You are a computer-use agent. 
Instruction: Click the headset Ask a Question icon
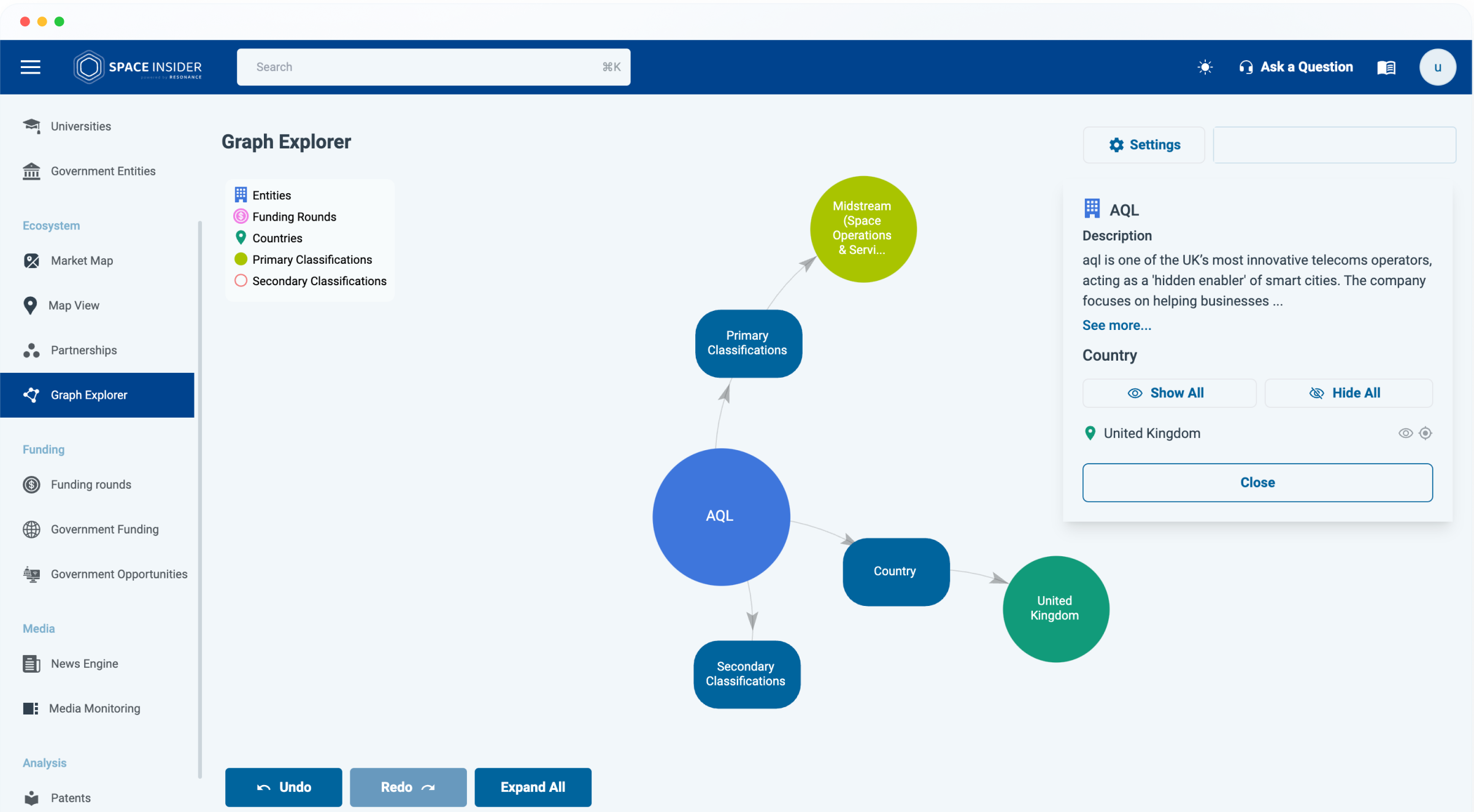[1246, 67]
